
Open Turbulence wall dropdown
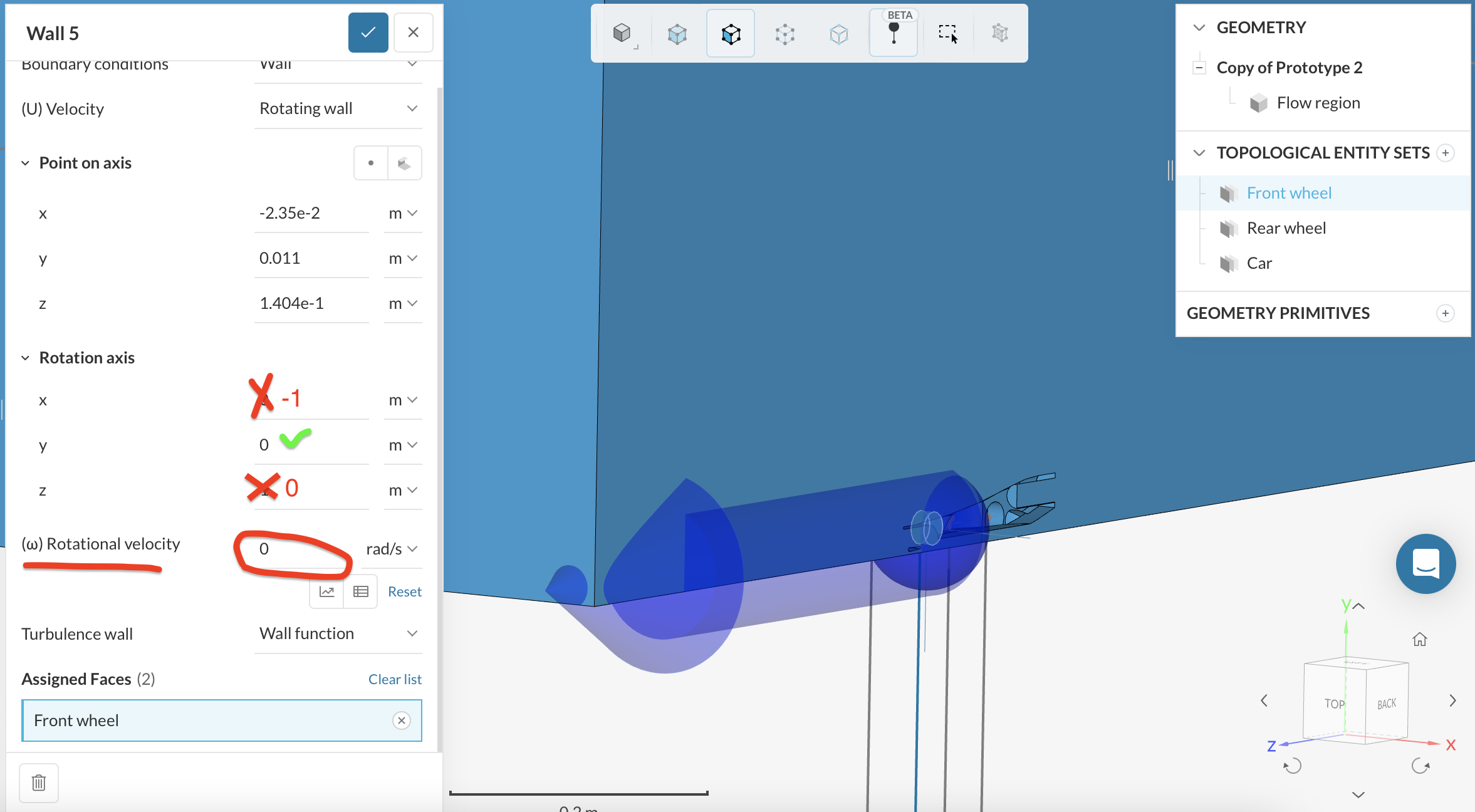(x=338, y=633)
